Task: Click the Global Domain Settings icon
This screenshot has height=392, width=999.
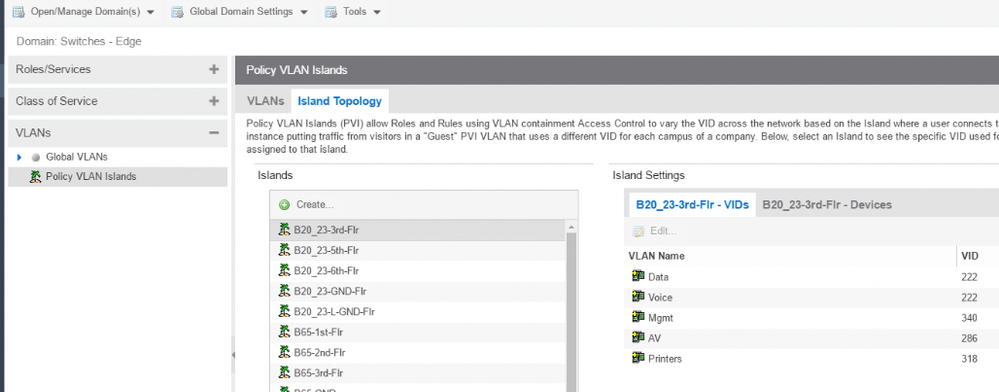Action: tap(177, 11)
